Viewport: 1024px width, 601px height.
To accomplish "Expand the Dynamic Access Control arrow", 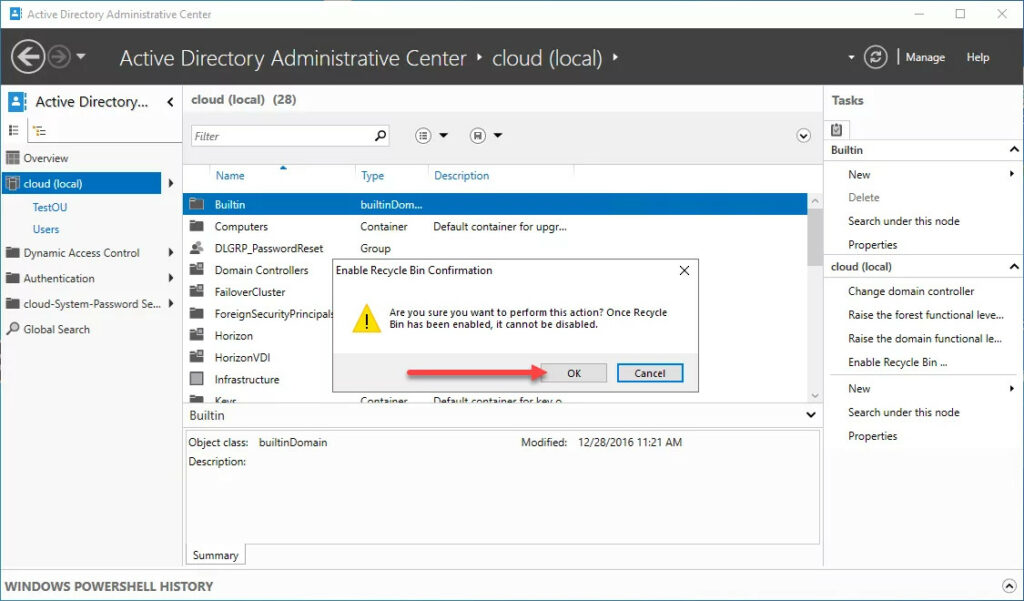I will [x=171, y=253].
